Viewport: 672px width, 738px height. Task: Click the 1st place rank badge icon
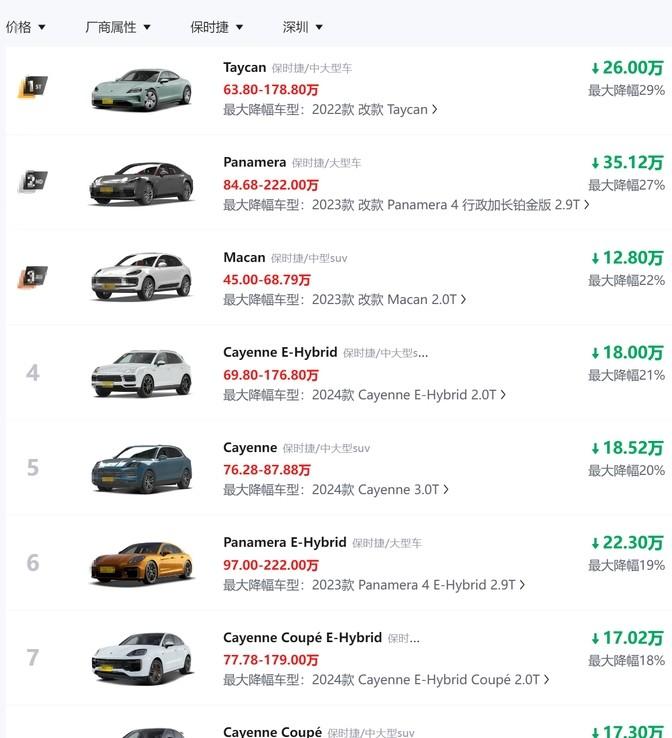click(x=32, y=87)
